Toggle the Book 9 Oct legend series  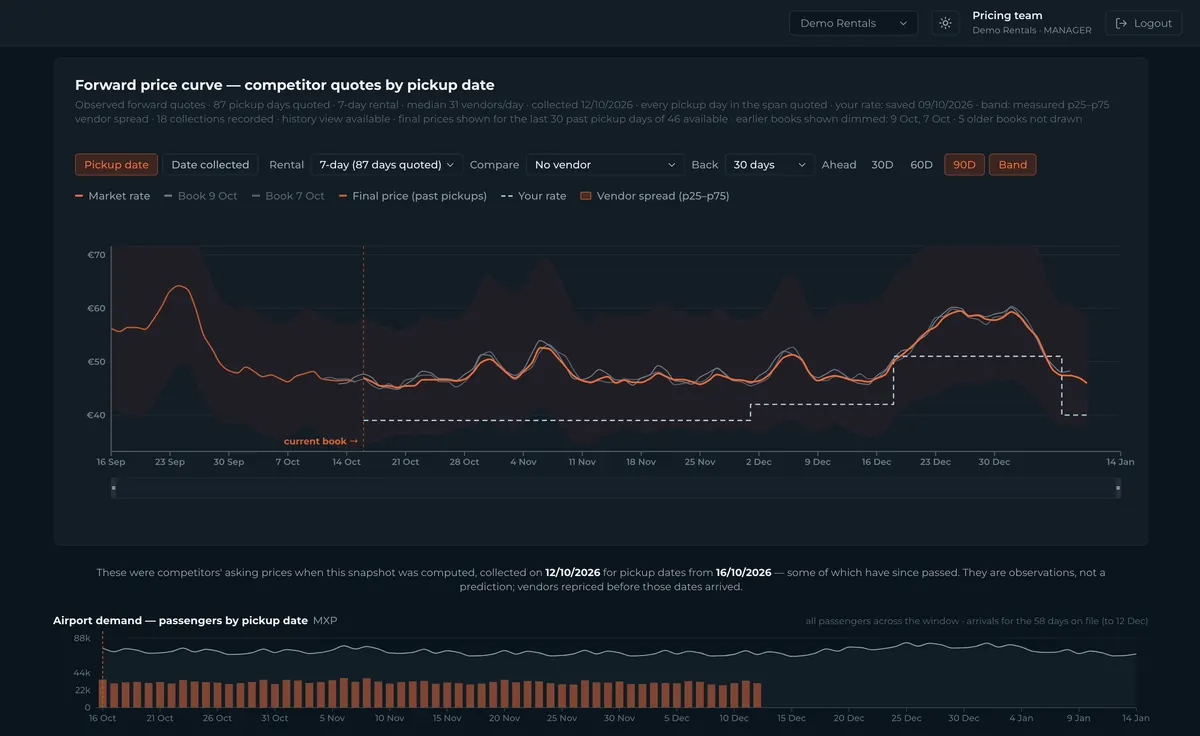(x=200, y=196)
